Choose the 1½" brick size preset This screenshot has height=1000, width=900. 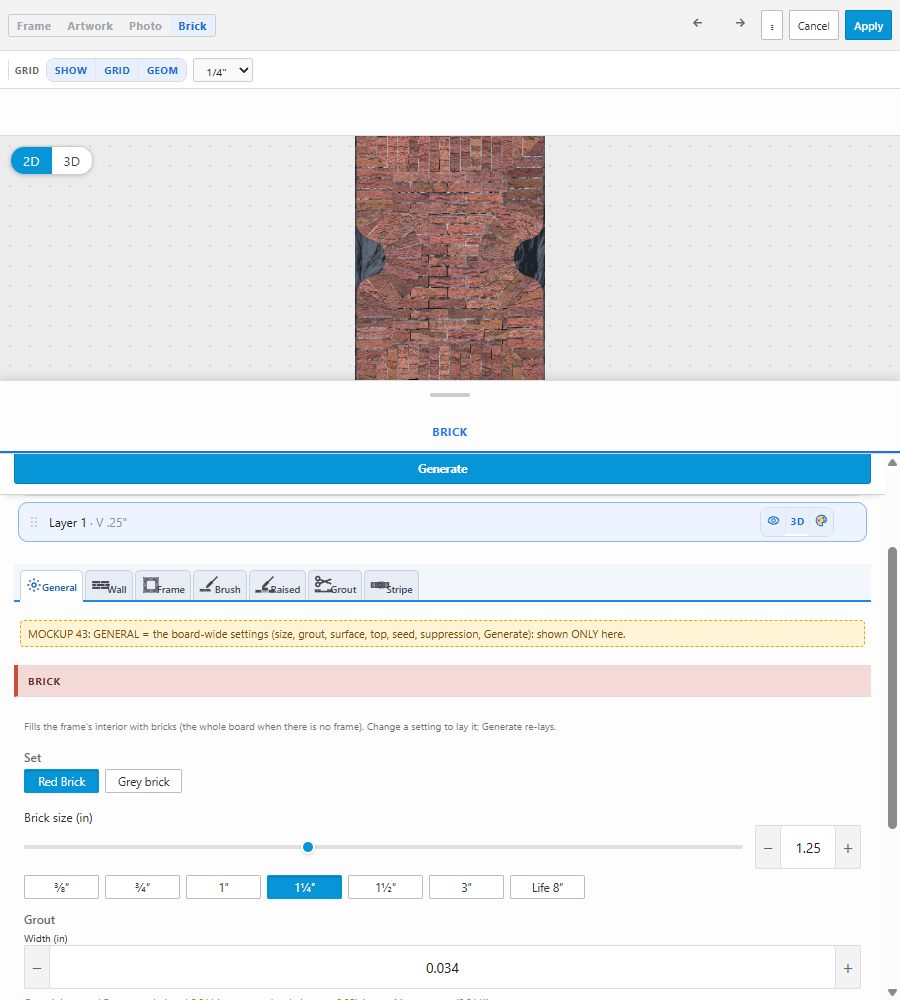(385, 887)
